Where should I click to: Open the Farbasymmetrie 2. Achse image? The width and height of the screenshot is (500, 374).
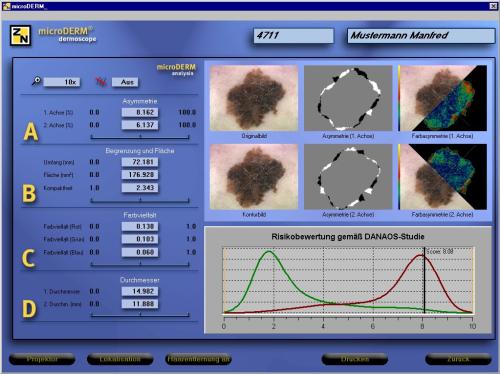(x=443, y=177)
